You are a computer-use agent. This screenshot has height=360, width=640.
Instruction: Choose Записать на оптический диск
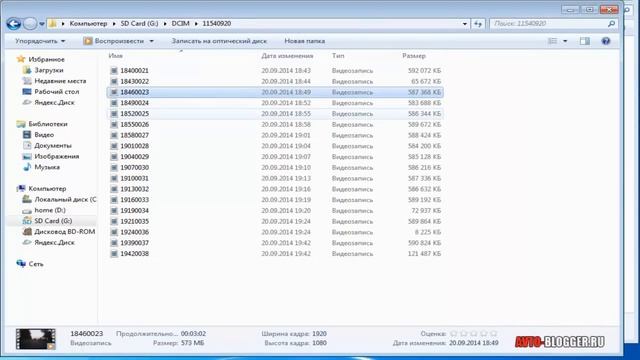219,41
